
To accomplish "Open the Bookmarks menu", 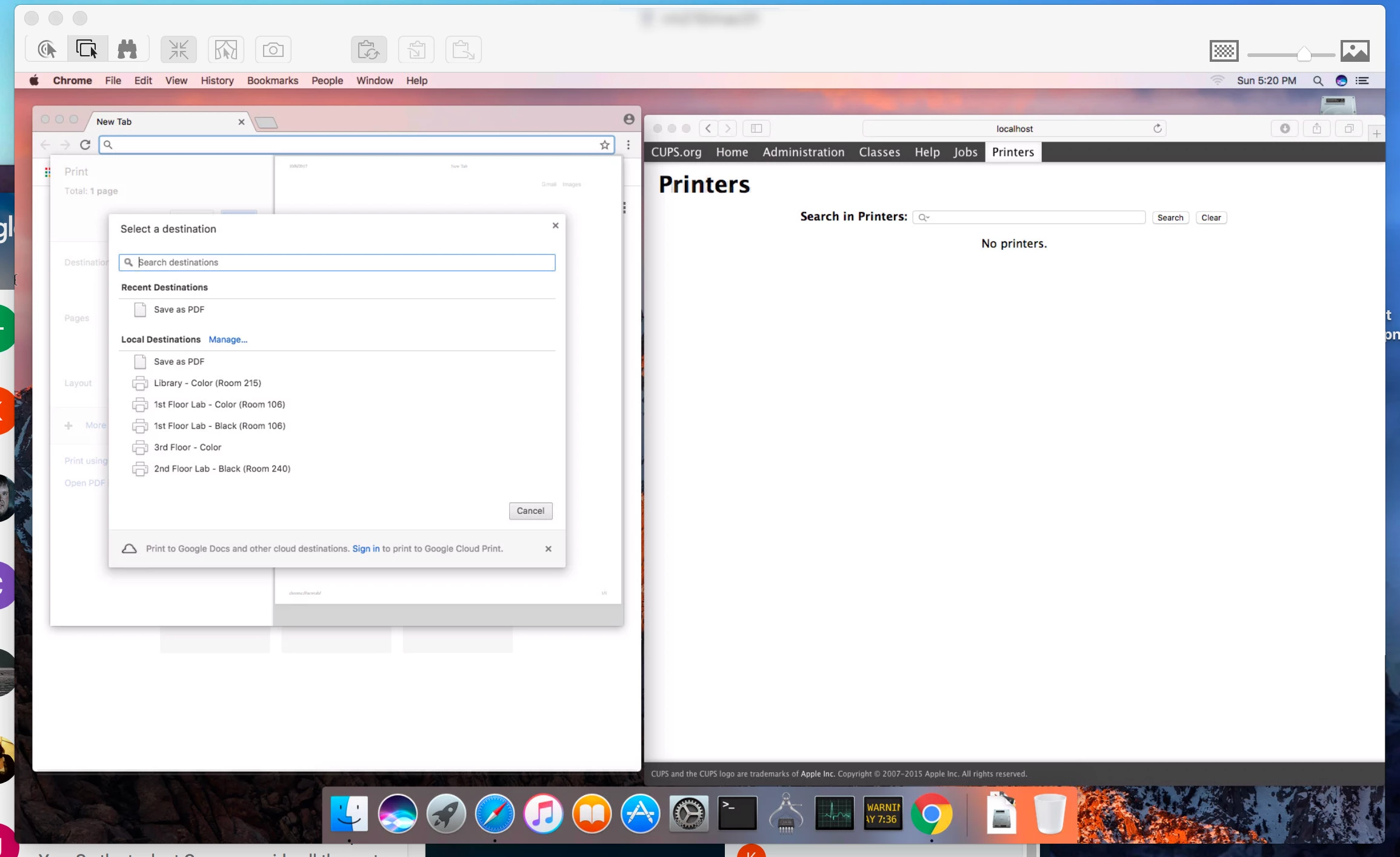I will (272, 81).
